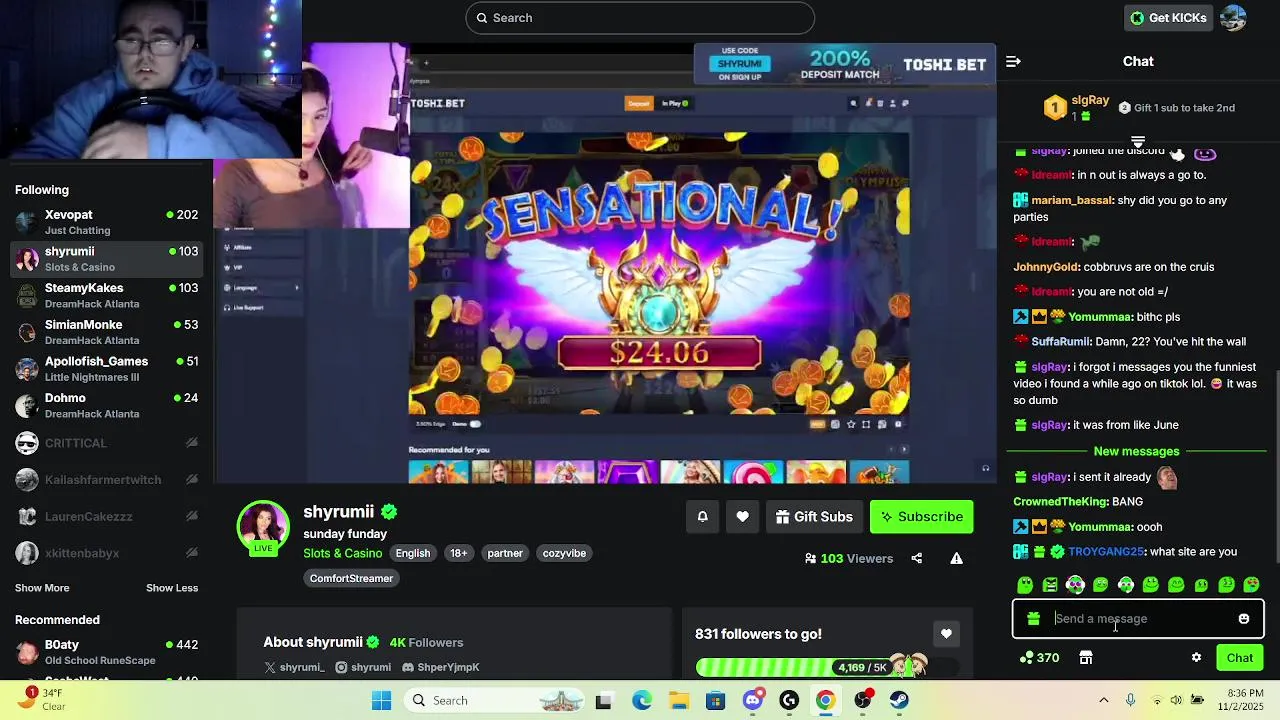This screenshot has width=1280, height=720.
Task: Click the ComfortStreamer tag
Action: pos(351,578)
